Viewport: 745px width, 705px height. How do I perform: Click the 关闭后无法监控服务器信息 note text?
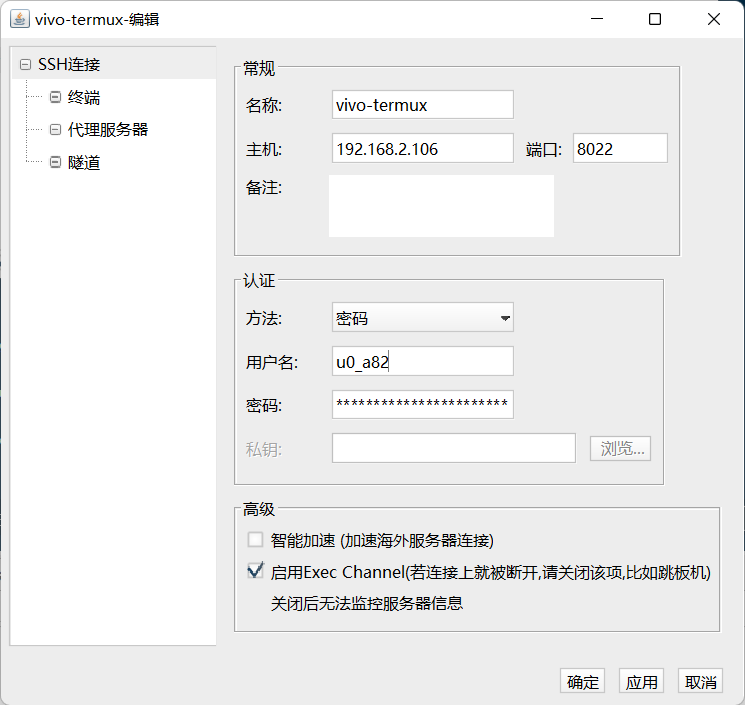point(366,603)
